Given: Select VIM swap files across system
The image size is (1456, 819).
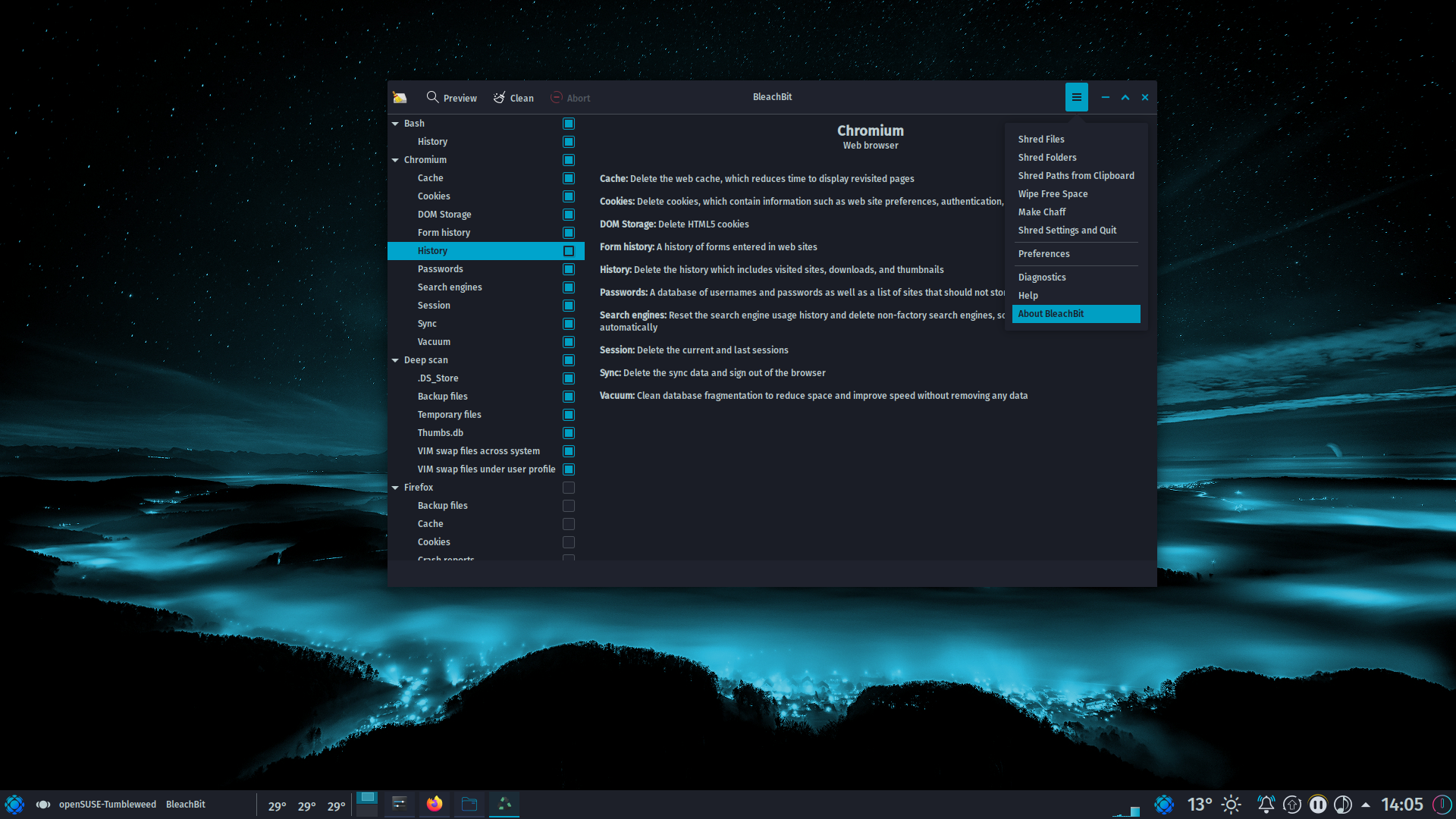Looking at the screenshot, I should [485, 451].
